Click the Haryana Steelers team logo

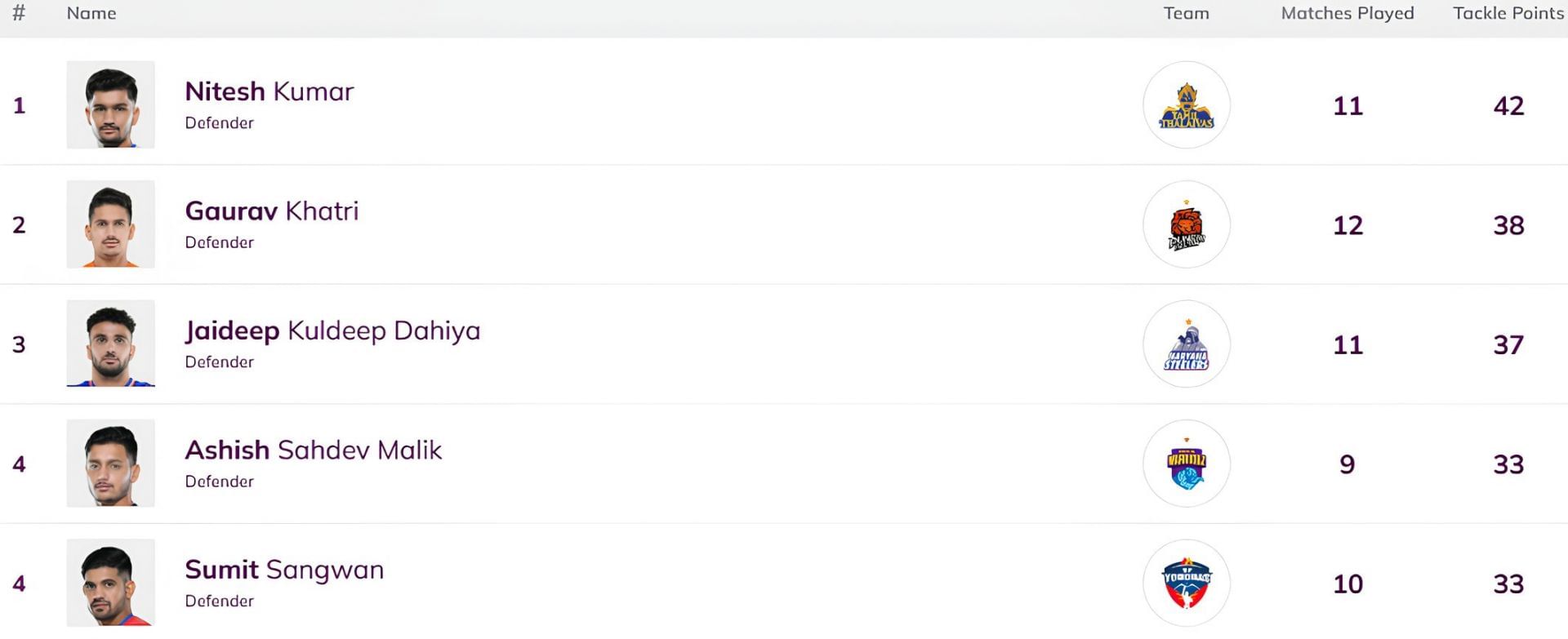[x=1186, y=344]
